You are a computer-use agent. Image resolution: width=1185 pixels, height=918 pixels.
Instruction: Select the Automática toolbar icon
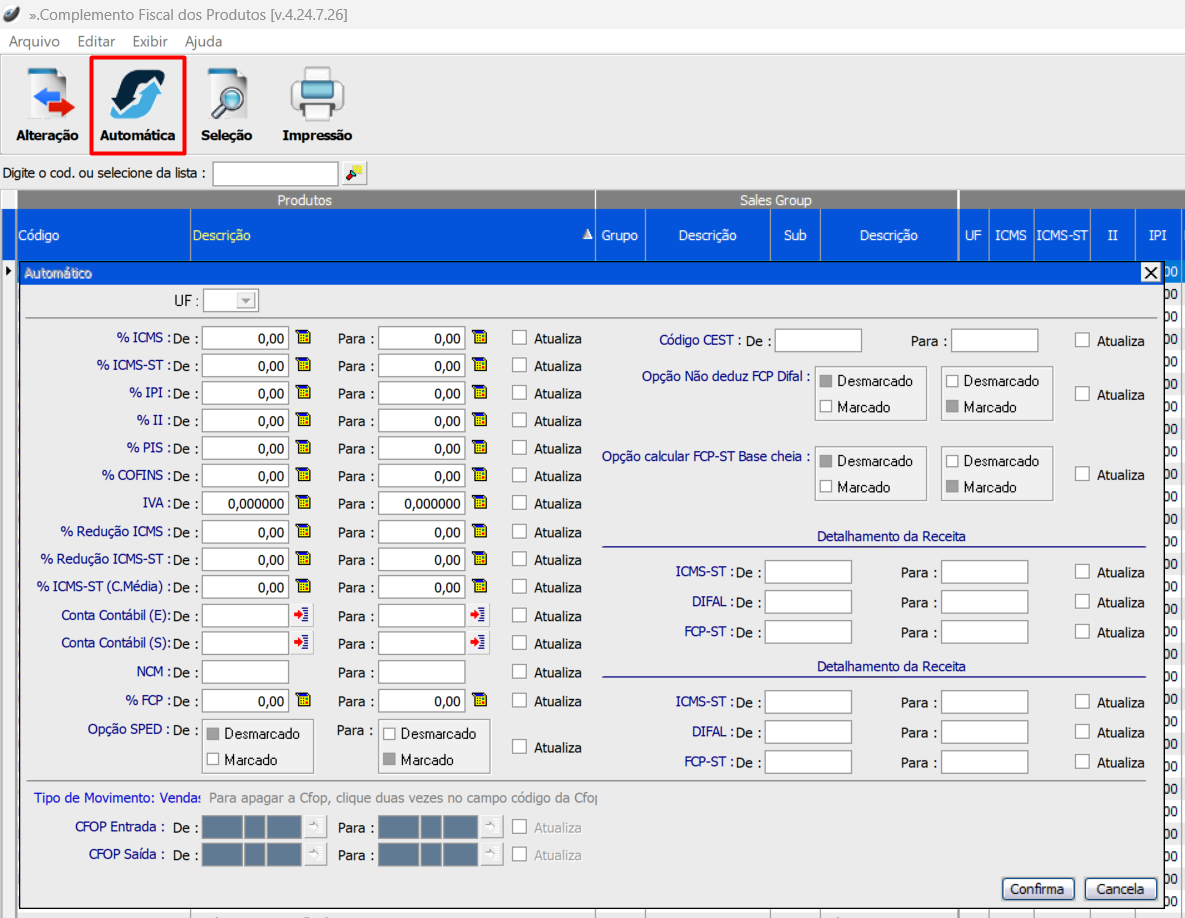137,105
